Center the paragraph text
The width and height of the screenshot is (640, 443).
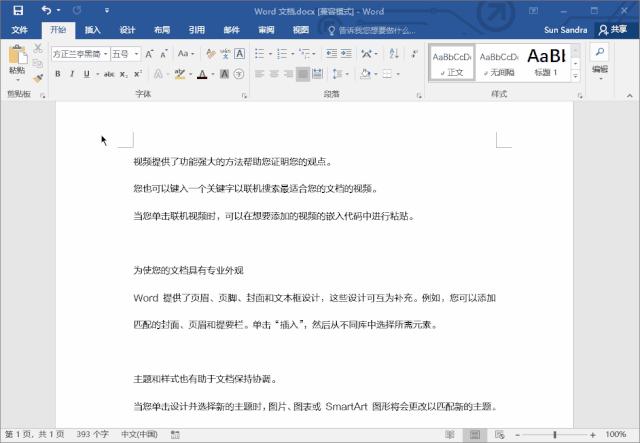(x=274, y=74)
